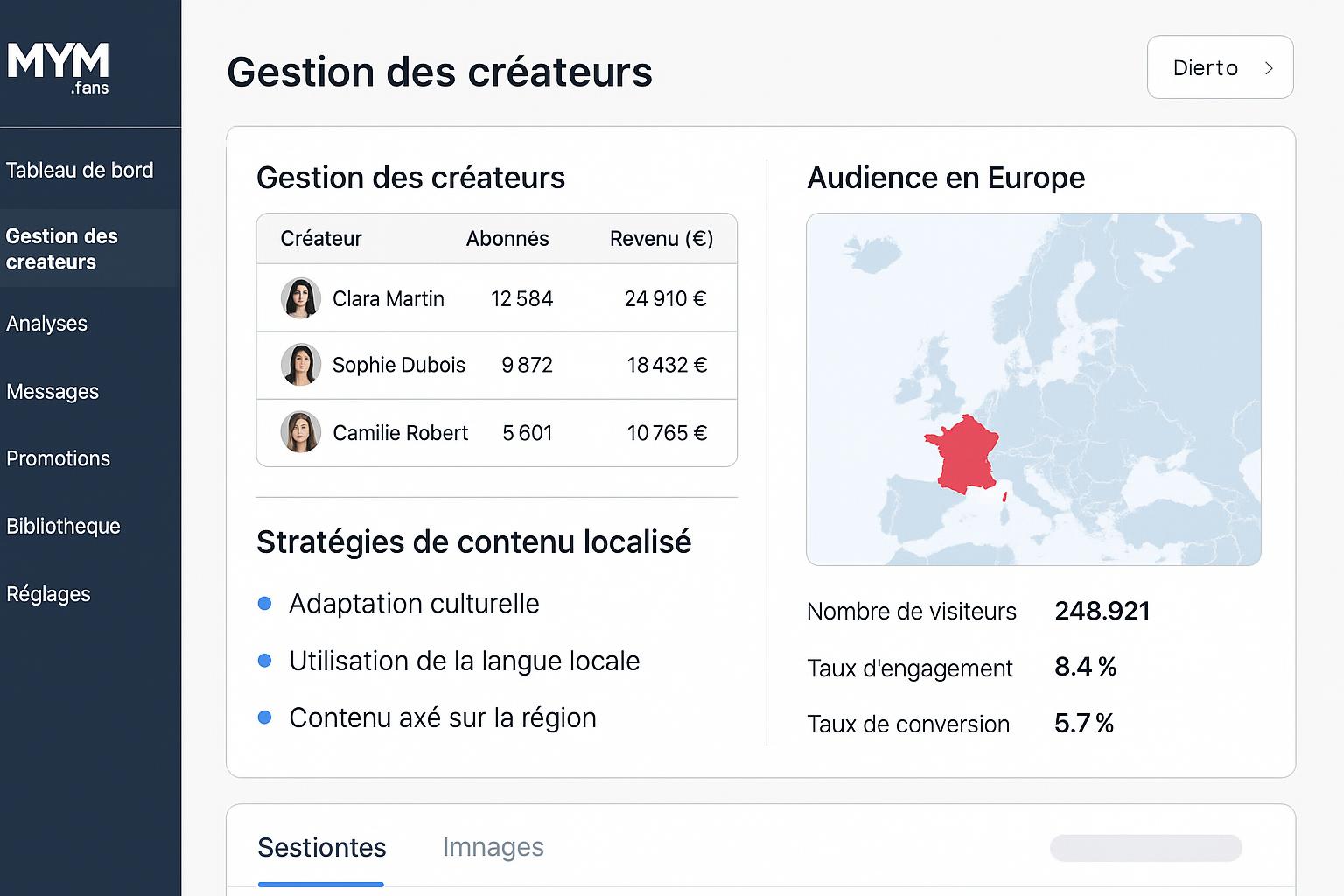Sort by the Abonnés column header
Screen dimensions: 1344x896
coord(507,239)
